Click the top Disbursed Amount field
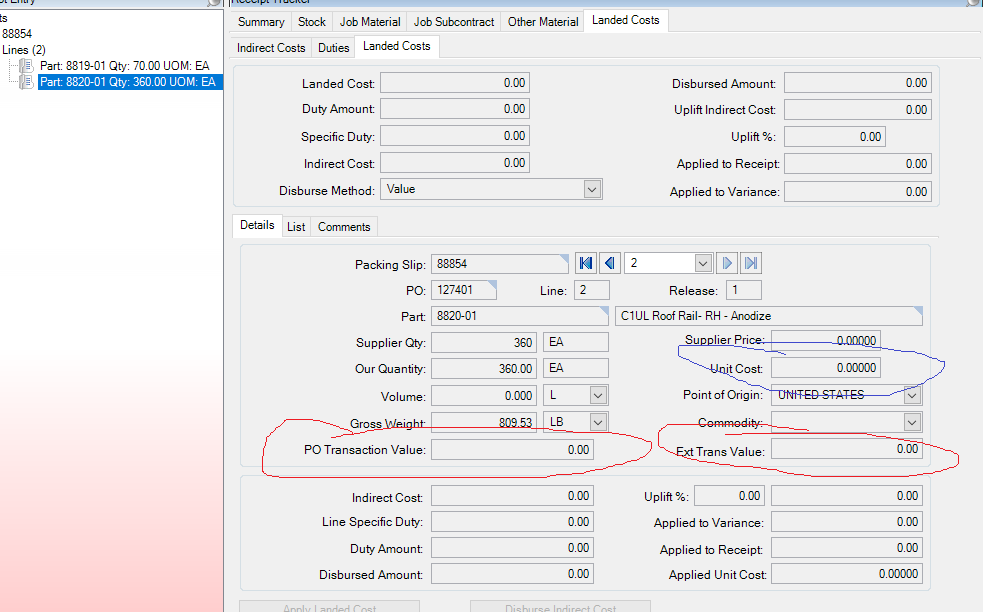 (x=858, y=83)
